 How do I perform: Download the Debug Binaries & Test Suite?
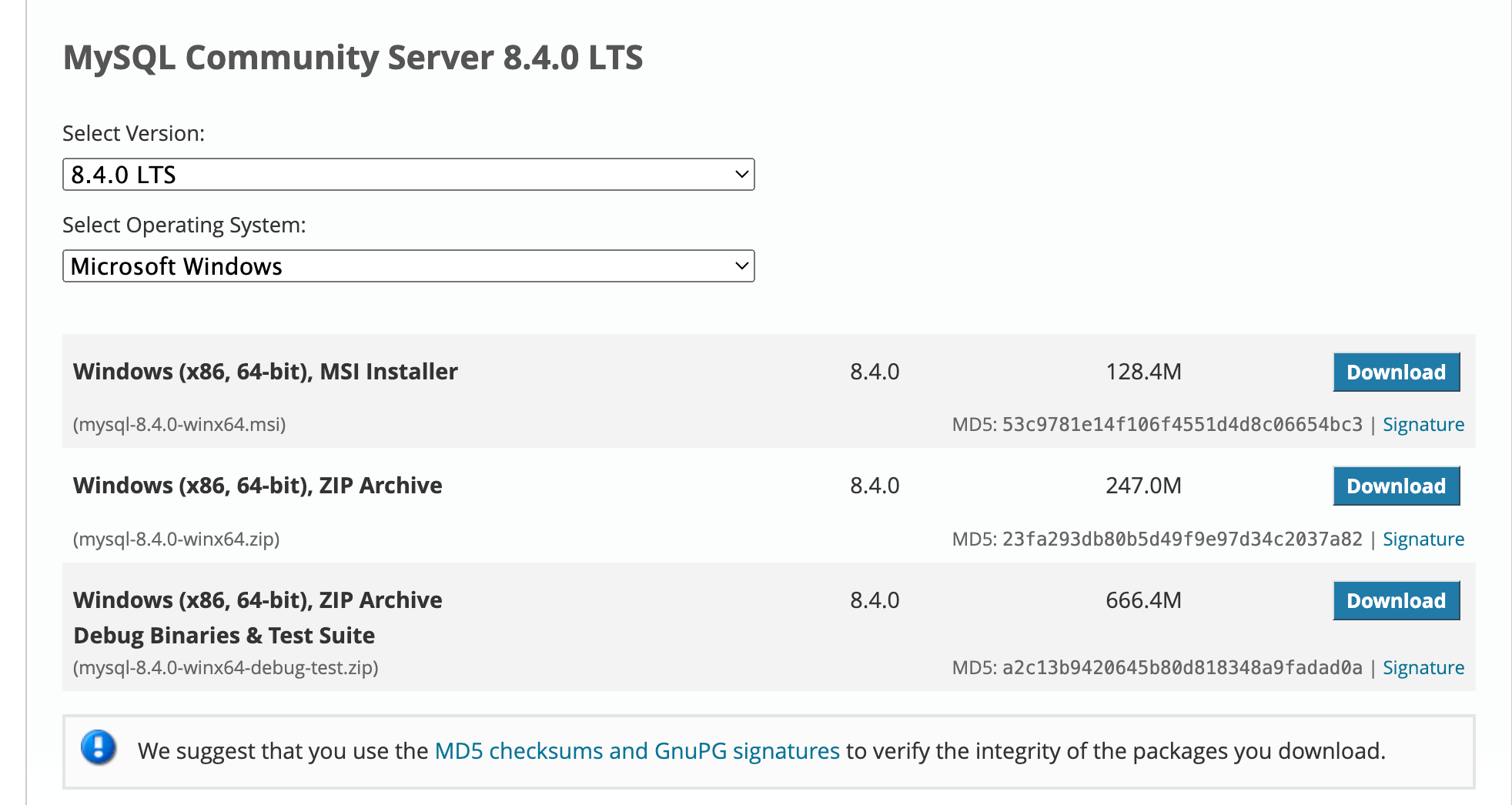pyautogui.click(x=1396, y=601)
